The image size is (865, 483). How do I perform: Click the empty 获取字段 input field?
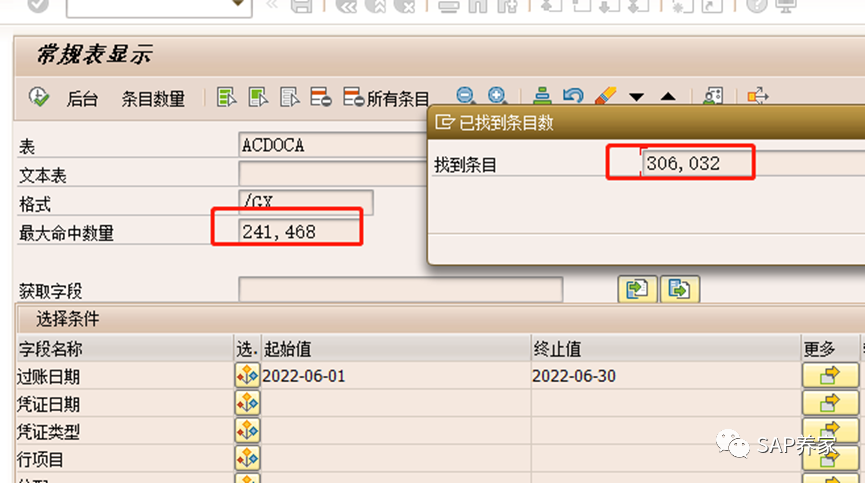(x=401, y=289)
